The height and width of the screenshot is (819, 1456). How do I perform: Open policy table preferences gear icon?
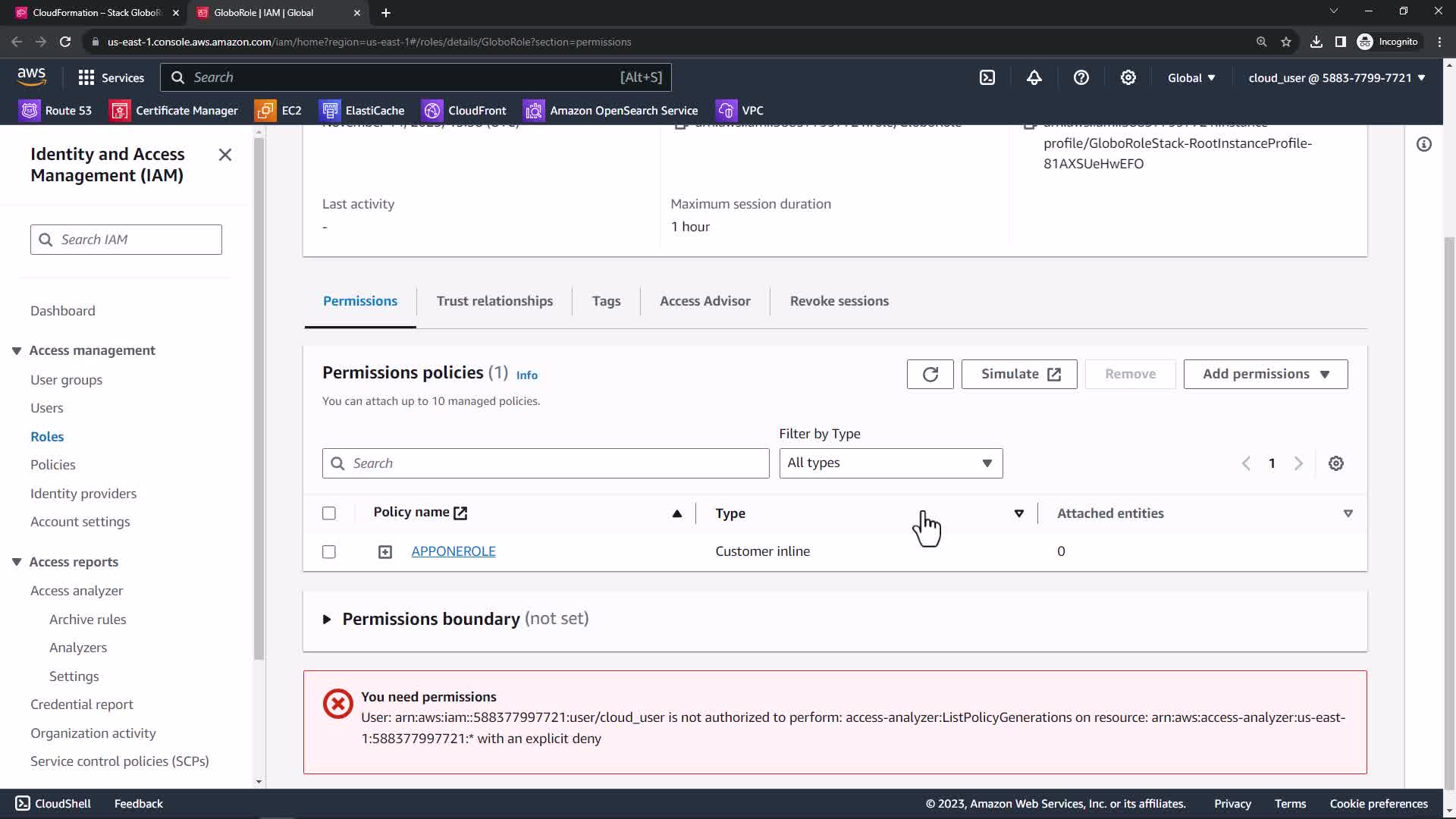point(1336,463)
